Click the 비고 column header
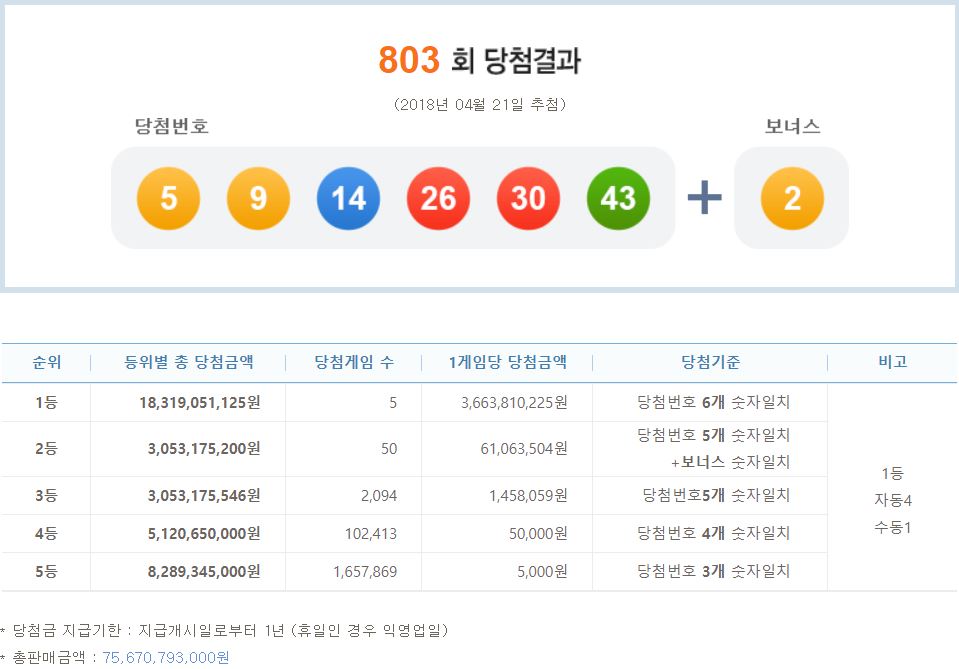Viewport: 959px width, 669px height. (x=892, y=362)
